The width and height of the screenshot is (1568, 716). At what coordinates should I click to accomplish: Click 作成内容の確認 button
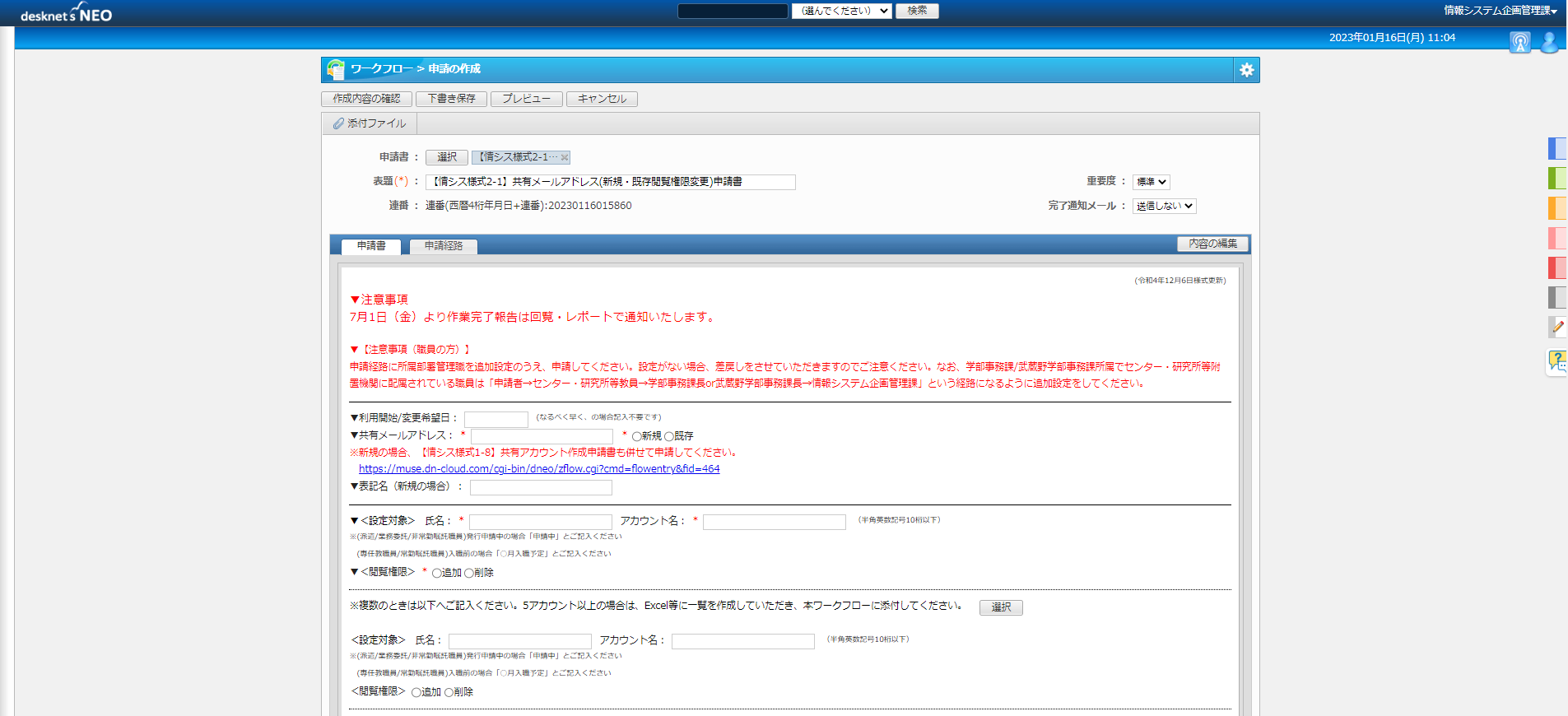[366, 99]
